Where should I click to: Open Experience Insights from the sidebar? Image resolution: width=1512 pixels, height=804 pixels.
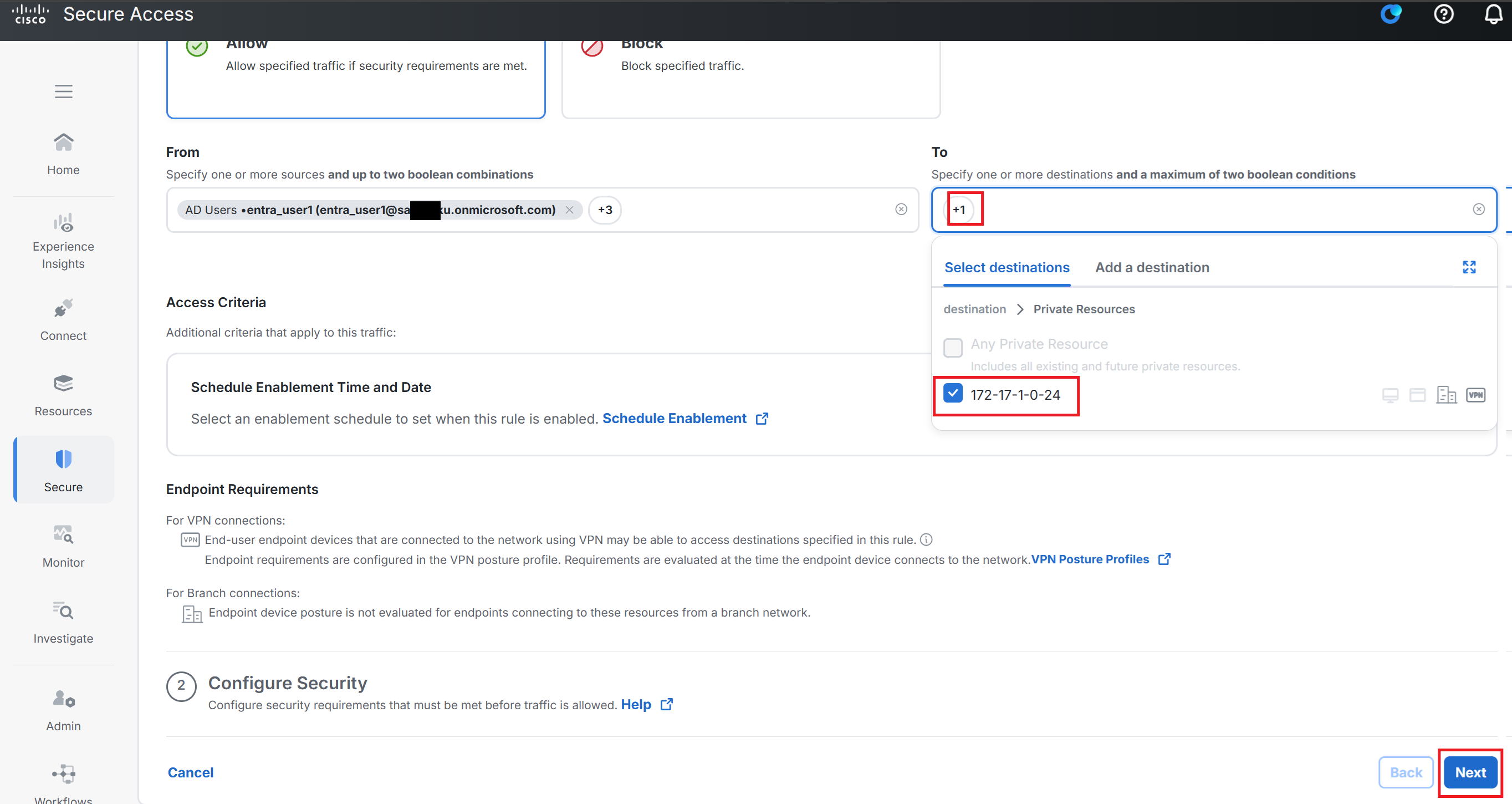(x=63, y=241)
